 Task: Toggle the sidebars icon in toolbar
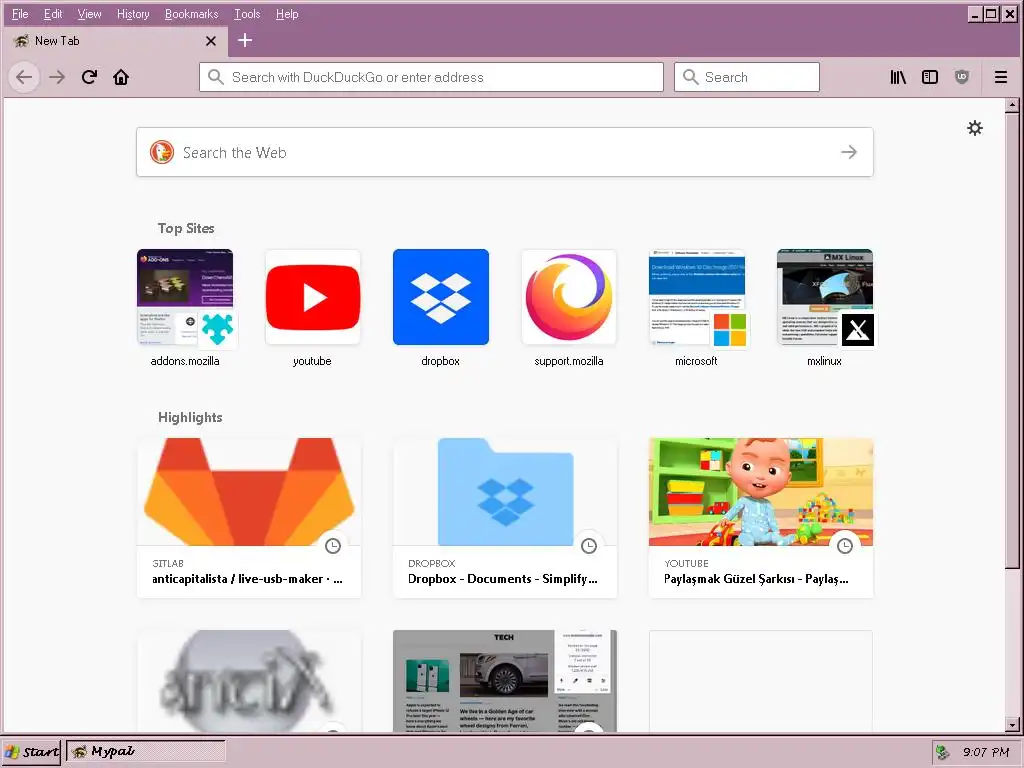[x=929, y=77]
